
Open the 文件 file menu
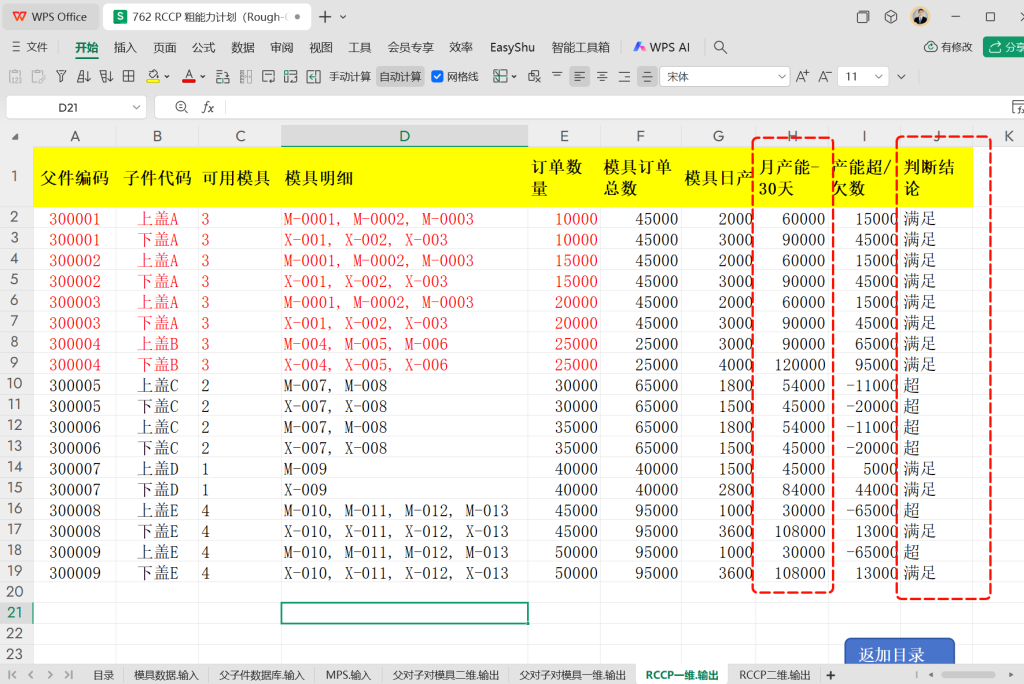[x=30, y=47]
